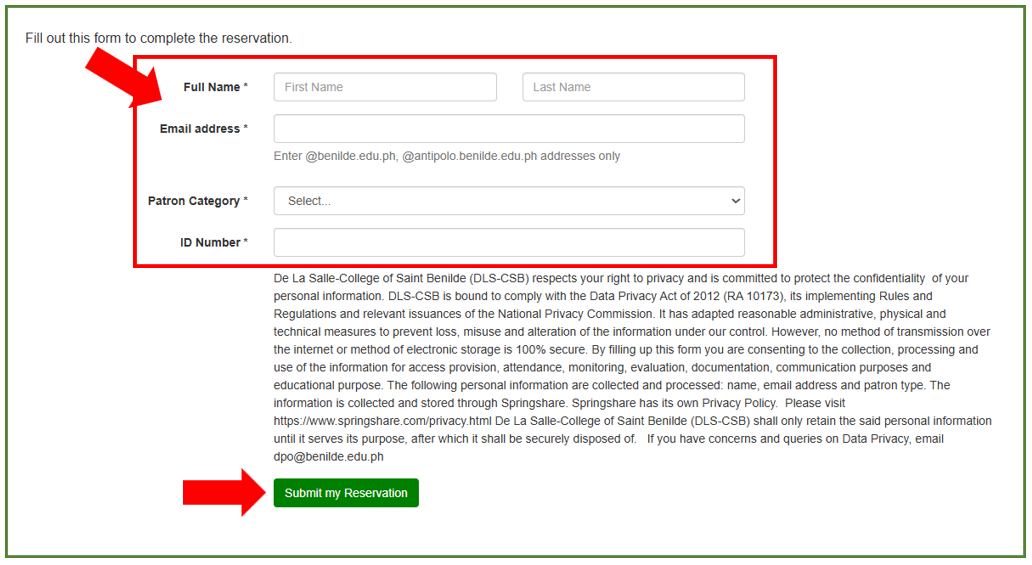Click the Patron Category field label
The height and width of the screenshot is (565, 1032).
click(194, 201)
